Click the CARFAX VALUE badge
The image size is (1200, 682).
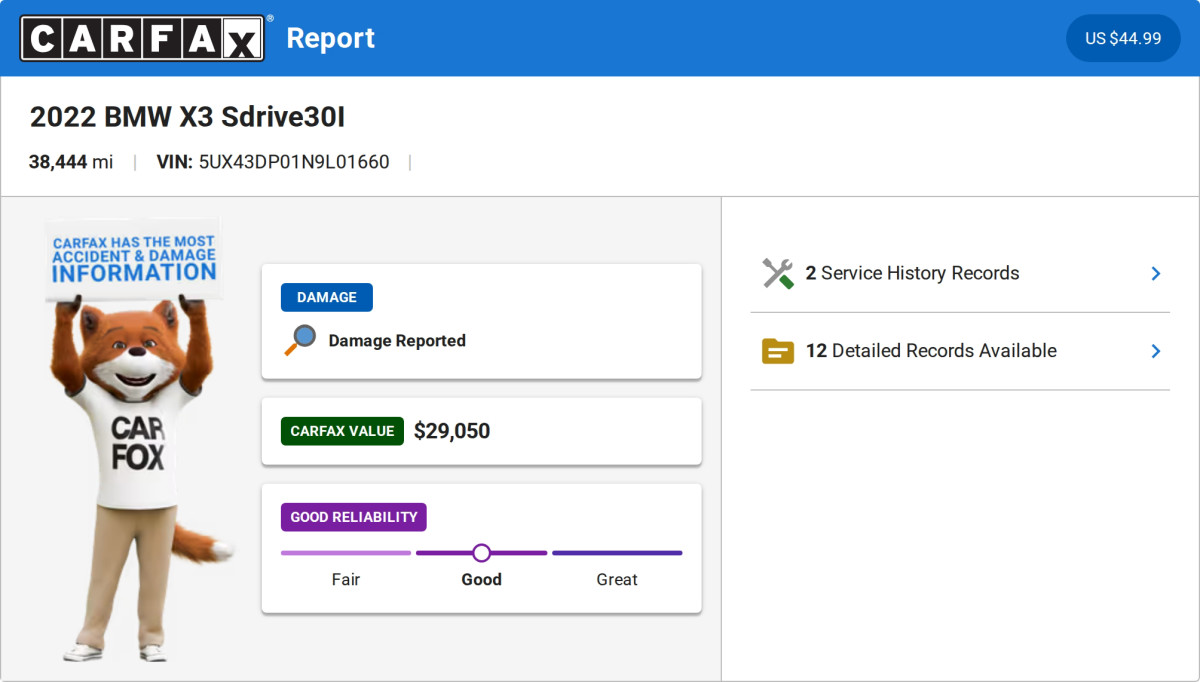342,431
